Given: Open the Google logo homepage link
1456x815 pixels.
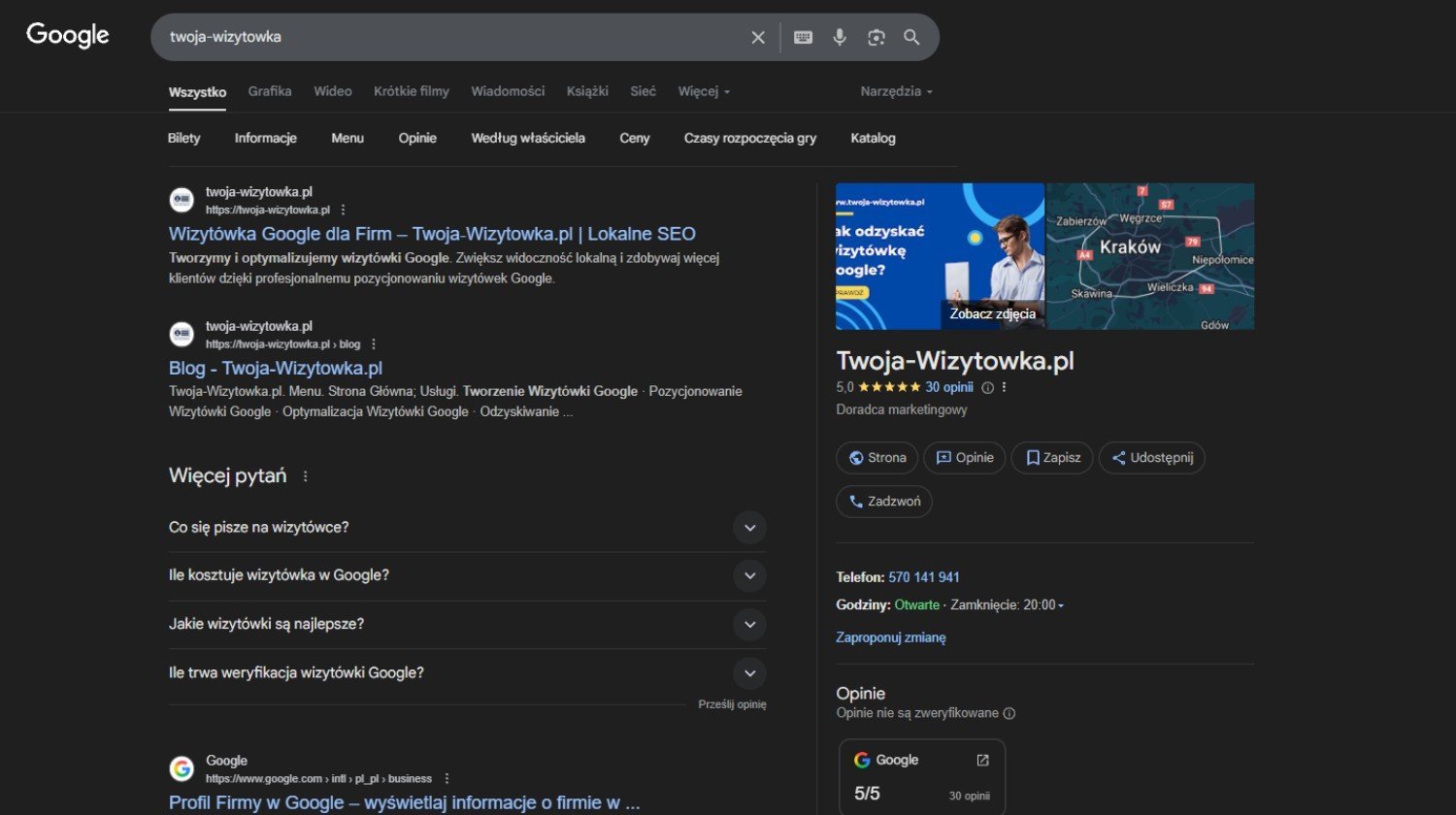Looking at the screenshot, I should 68,36.
